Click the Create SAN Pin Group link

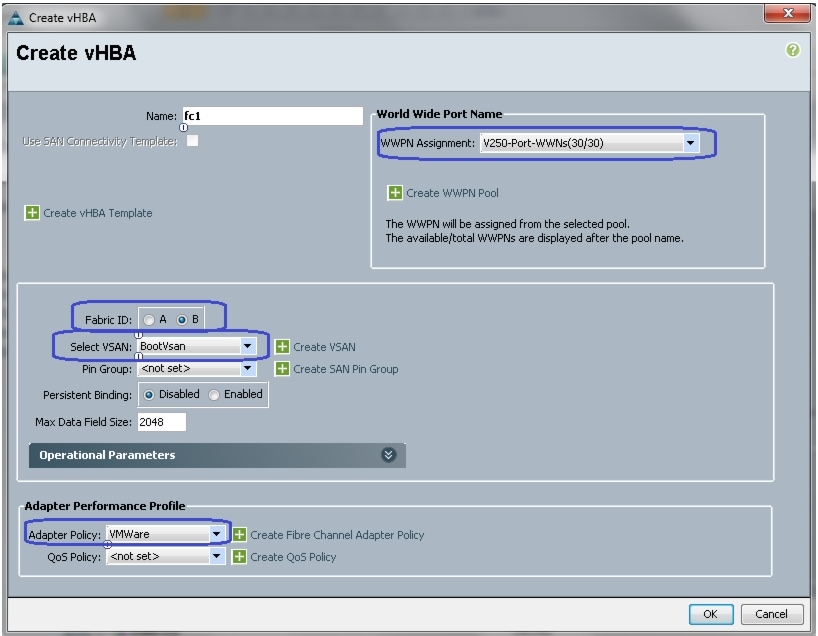(x=345, y=369)
